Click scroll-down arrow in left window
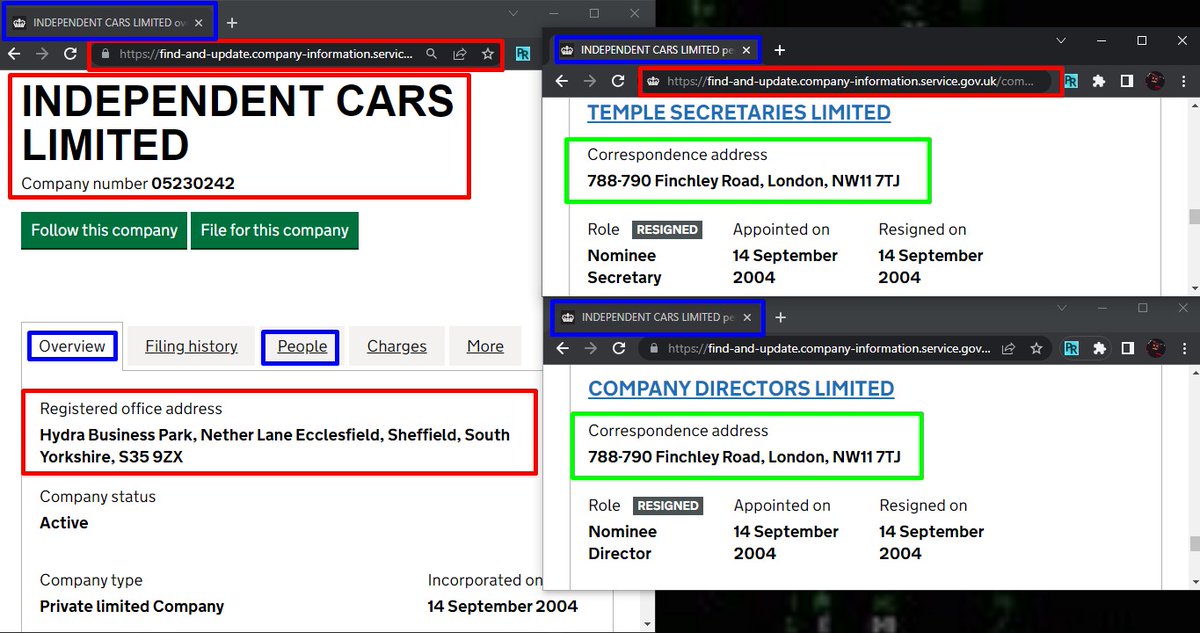Screen dimensions: 1200x633 pyautogui.click(x=648, y=624)
